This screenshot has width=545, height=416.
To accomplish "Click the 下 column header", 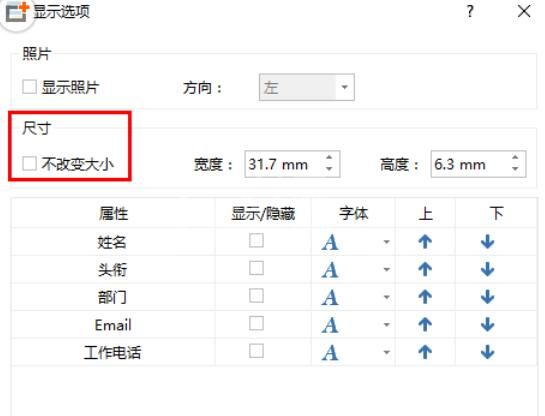I will [x=496, y=213].
